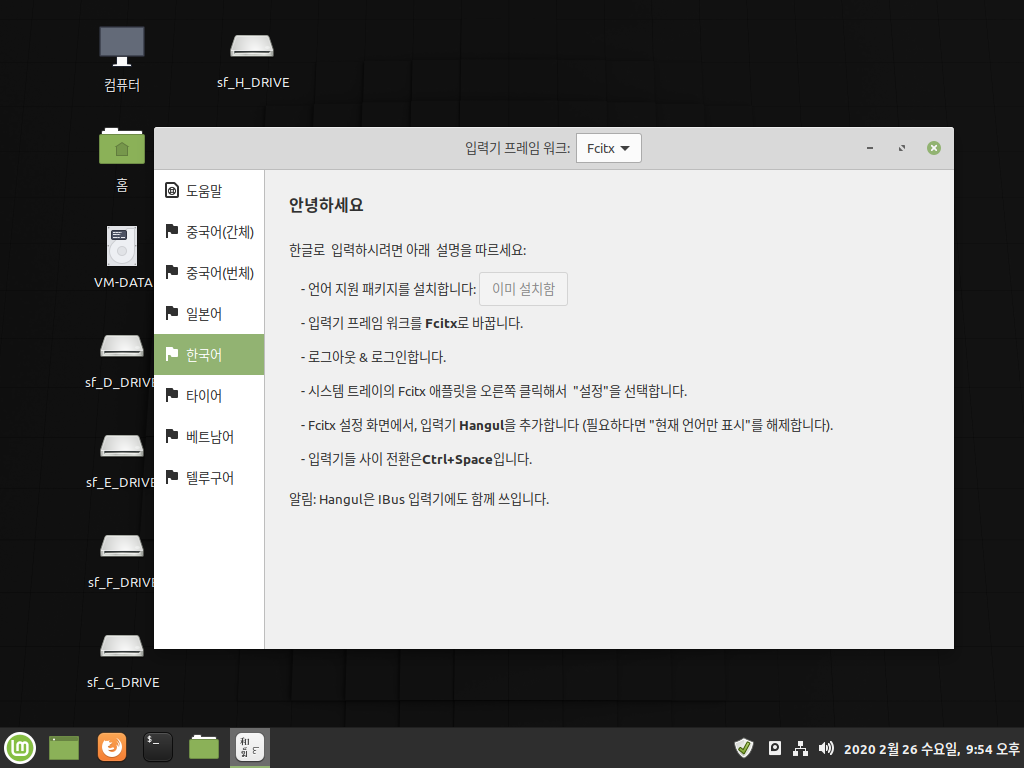Image resolution: width=1024 pixels, height=768 pixels.
Task: Select 도움말 in the sidebar
Action: [x=209, y=191]
